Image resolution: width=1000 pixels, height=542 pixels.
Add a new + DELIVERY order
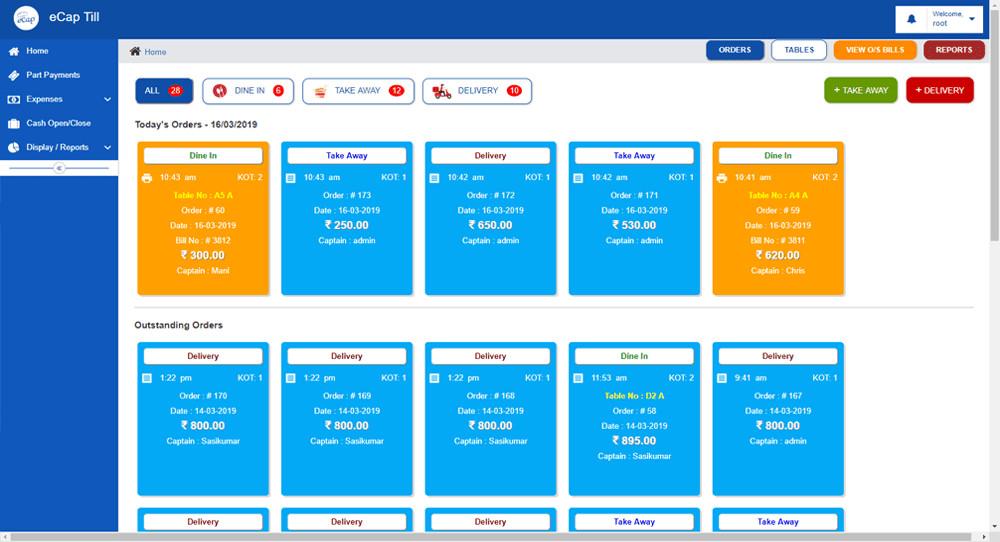[940, 91]
